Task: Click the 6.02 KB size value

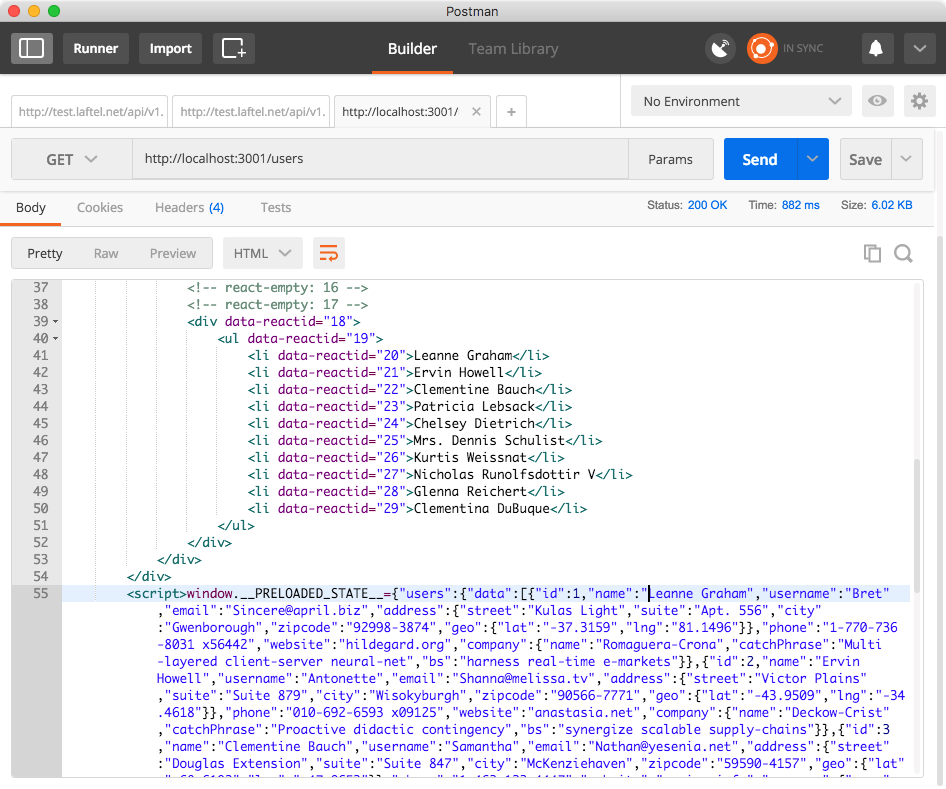Action: click(892, 205)
